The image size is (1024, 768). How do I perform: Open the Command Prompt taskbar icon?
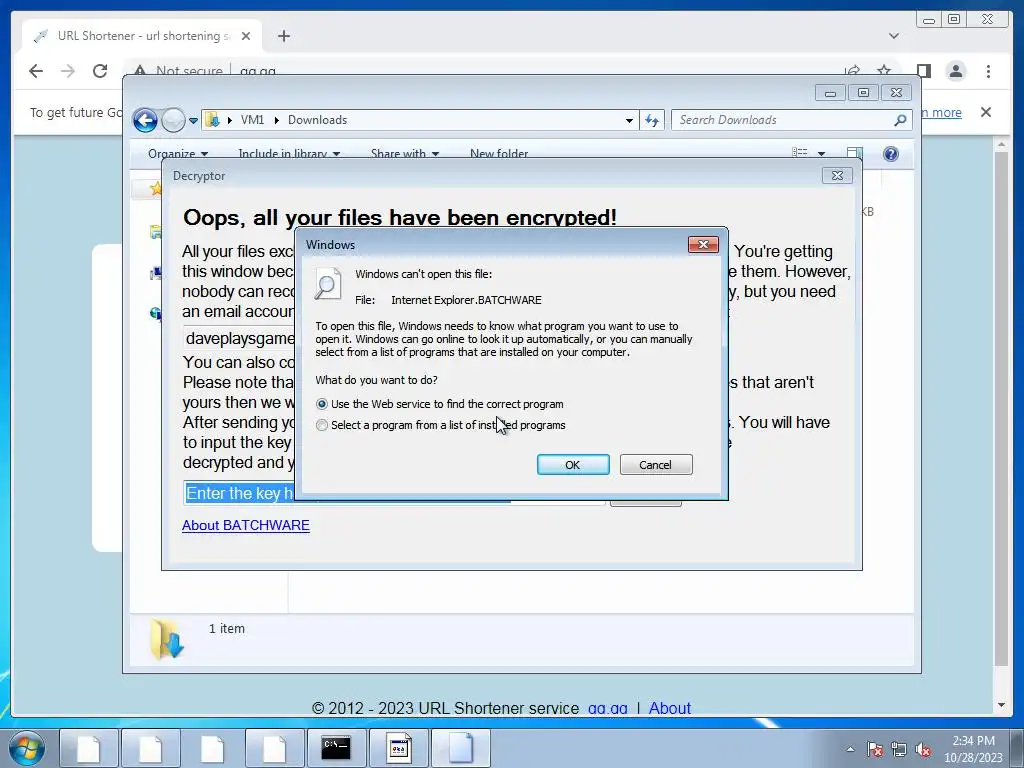click(335, 748)
